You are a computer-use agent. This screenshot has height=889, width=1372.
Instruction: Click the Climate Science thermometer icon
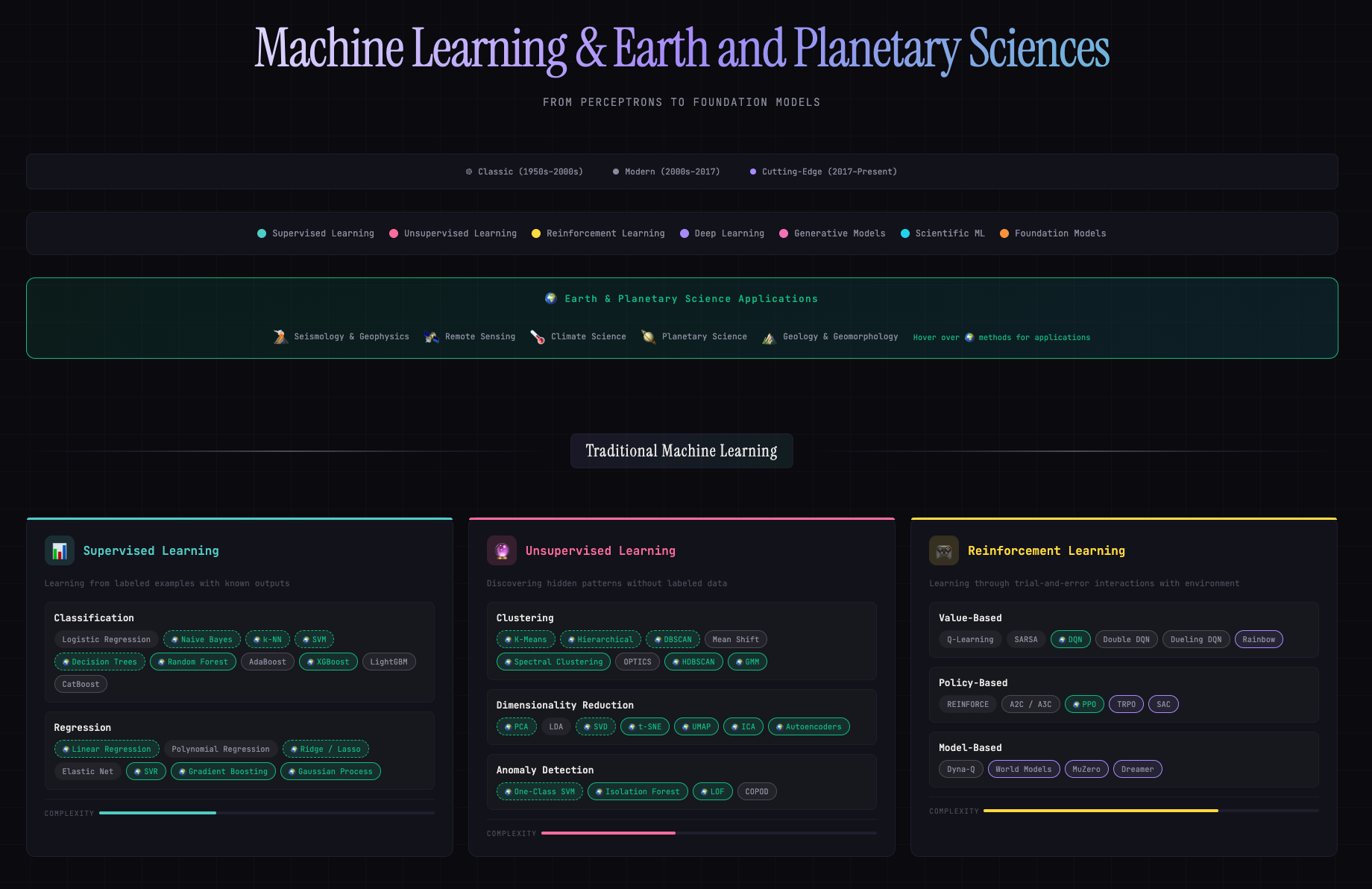click(x=537, y=337)
